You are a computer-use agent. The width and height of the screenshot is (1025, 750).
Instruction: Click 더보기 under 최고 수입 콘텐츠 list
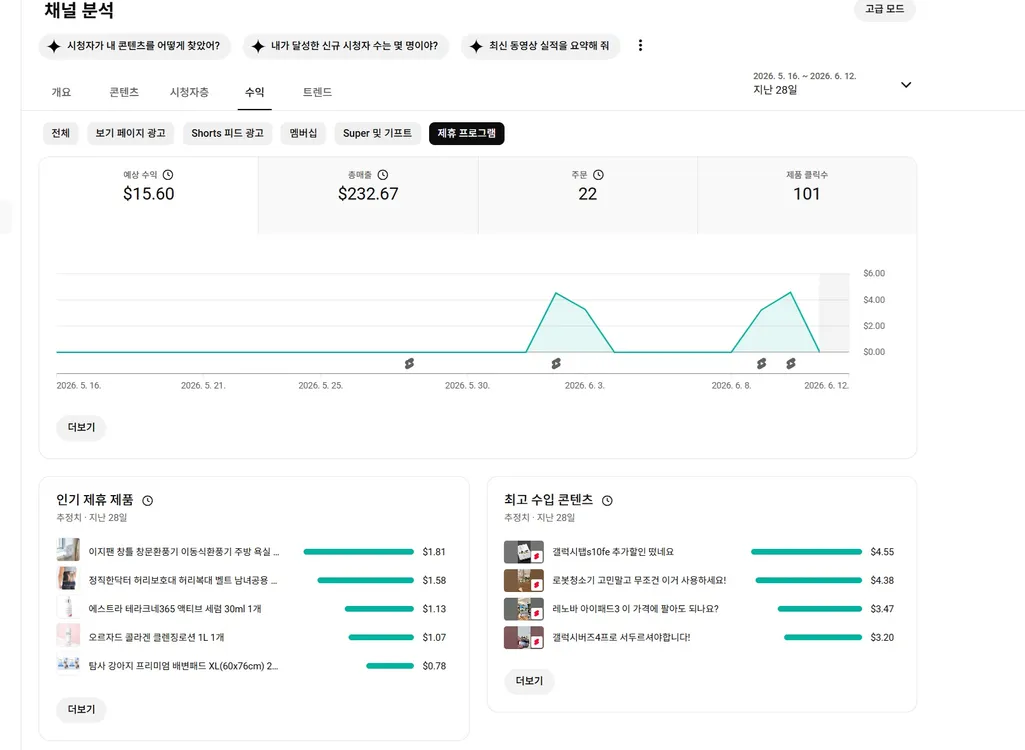(x=529, y=681)
